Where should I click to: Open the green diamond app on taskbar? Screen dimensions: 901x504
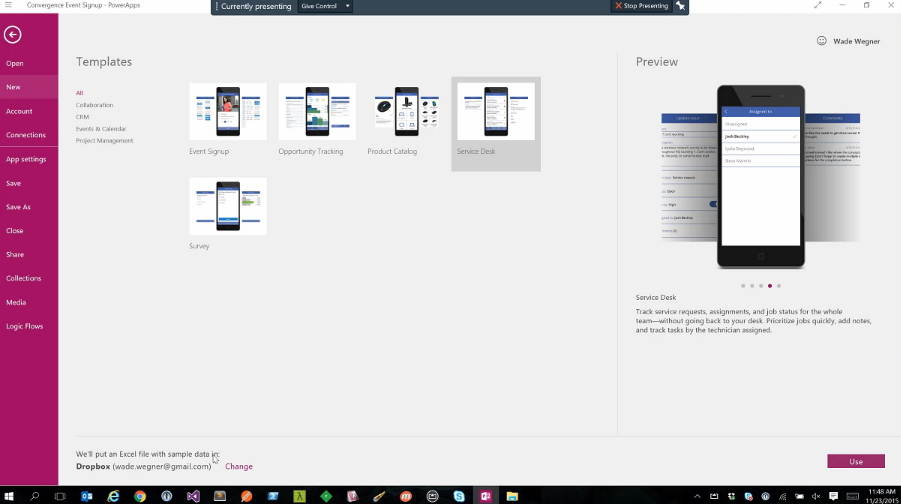point(326,496)
